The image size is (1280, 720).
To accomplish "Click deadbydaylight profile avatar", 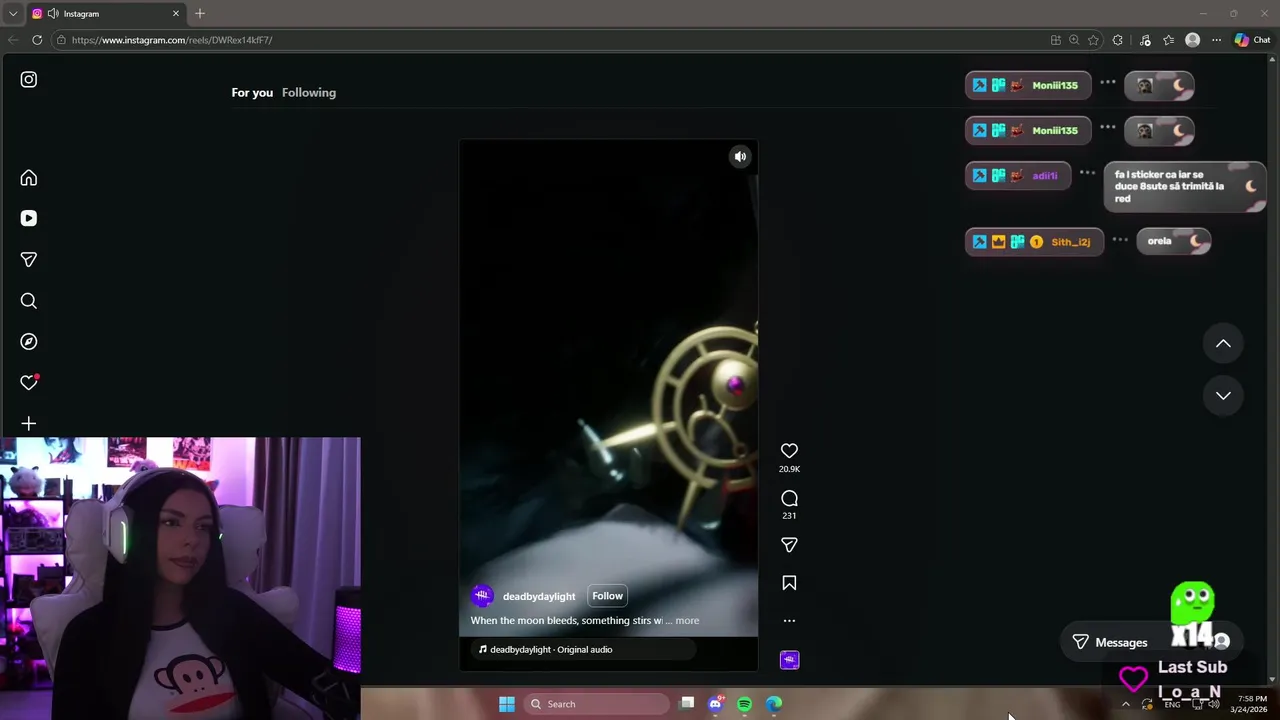I will pos(482,596).
